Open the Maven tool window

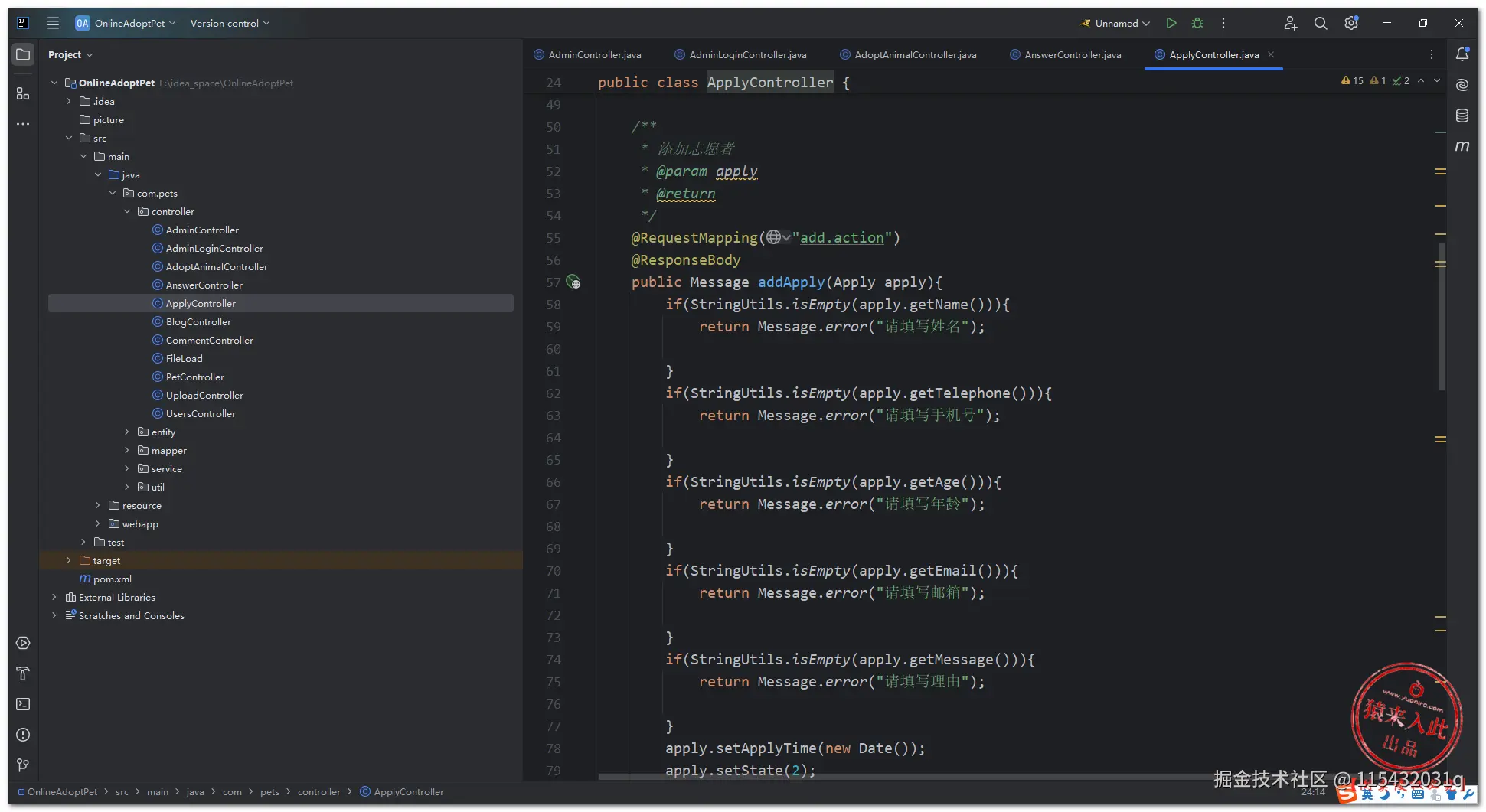coord(1462,145)
